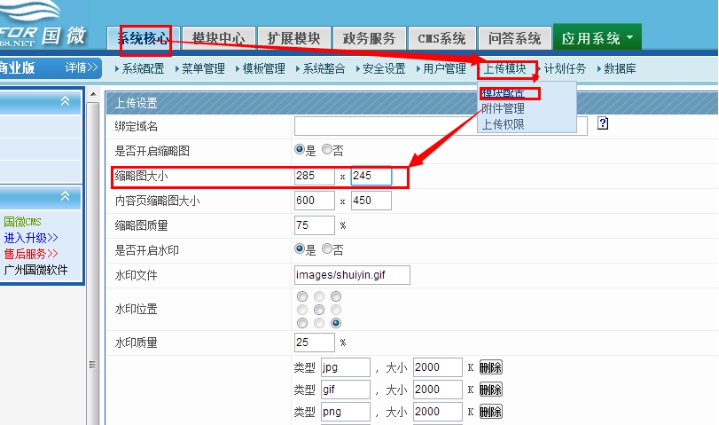This screenshot has height=425, width=719.
Task: Collapse the second left sidebar panel
Action: [x=65, y=197]
